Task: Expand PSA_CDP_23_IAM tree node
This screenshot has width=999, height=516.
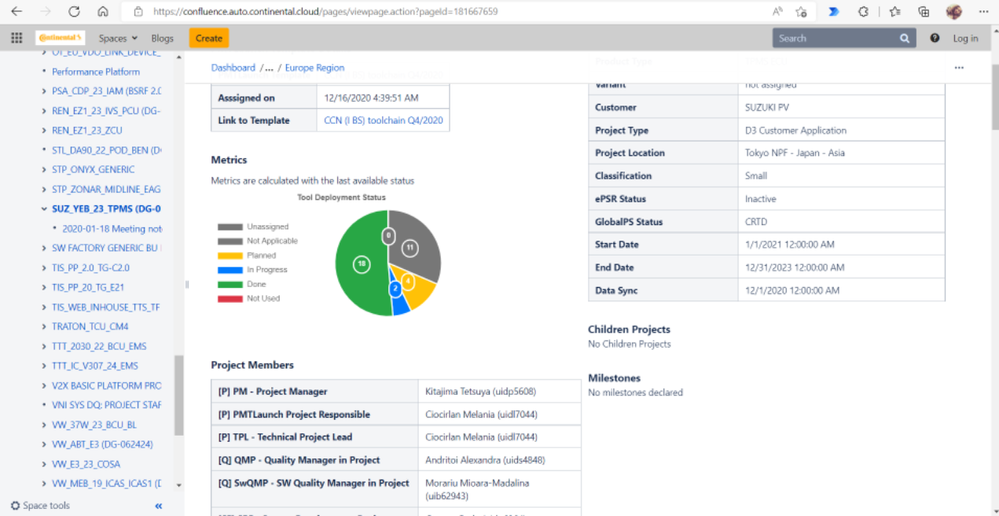Action: 43,91
